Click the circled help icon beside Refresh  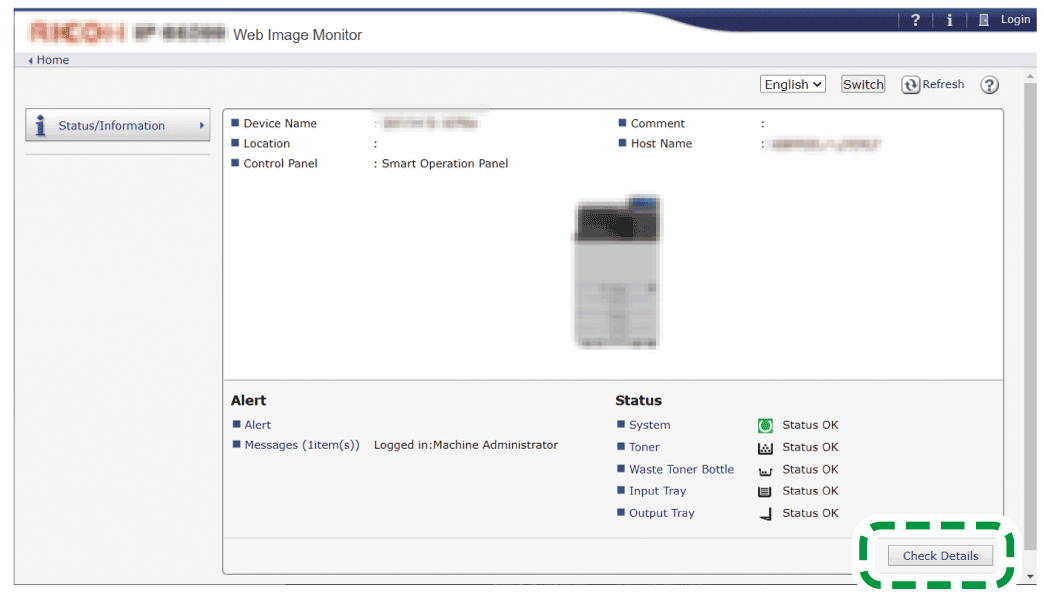[x=989, y=85]
